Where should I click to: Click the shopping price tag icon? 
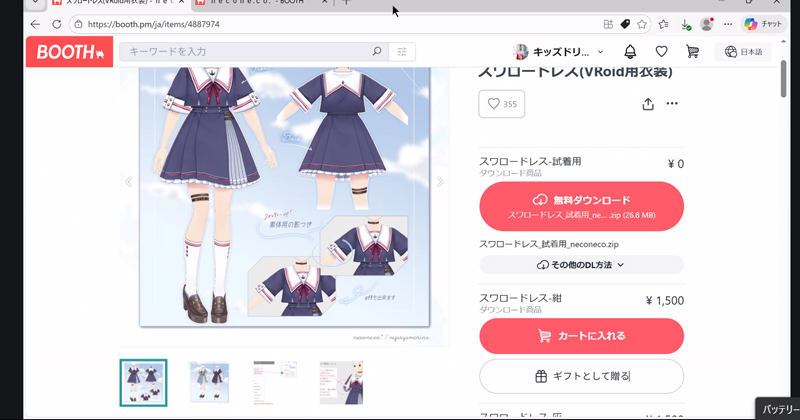coord(625,24)
